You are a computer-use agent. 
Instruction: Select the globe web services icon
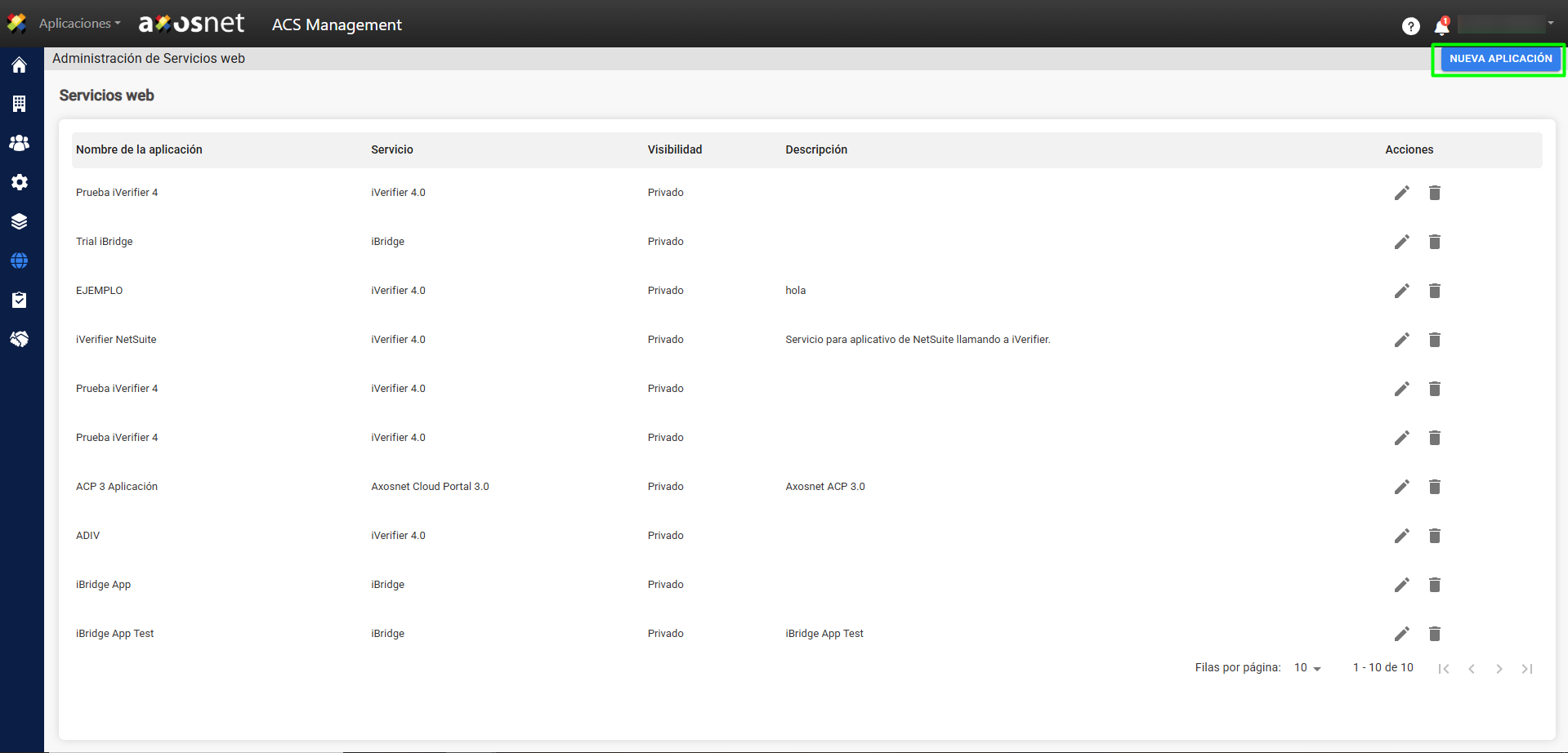coord(19,261)
